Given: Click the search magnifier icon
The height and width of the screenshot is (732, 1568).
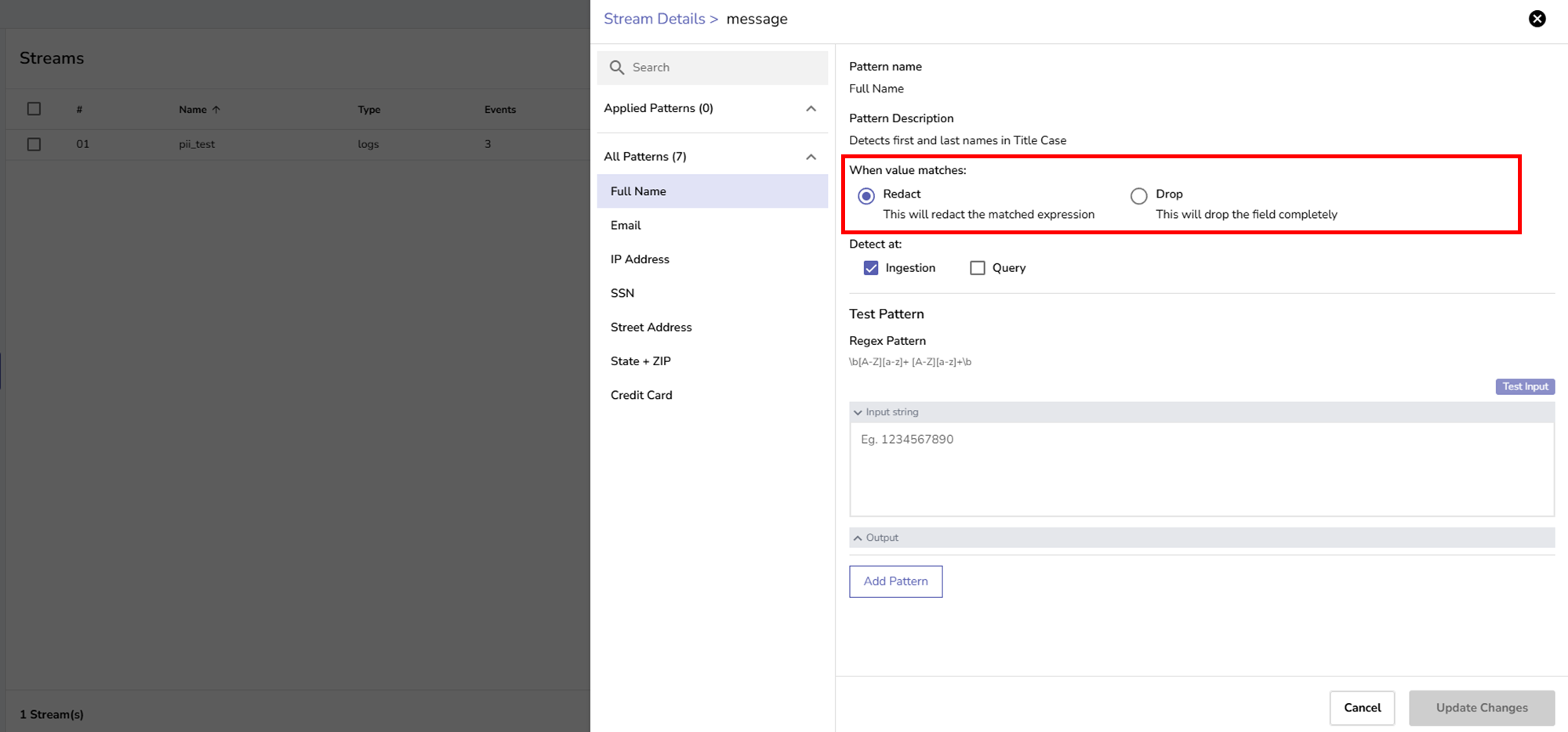Looking at the screenshot, I should [x=617, y=67].
